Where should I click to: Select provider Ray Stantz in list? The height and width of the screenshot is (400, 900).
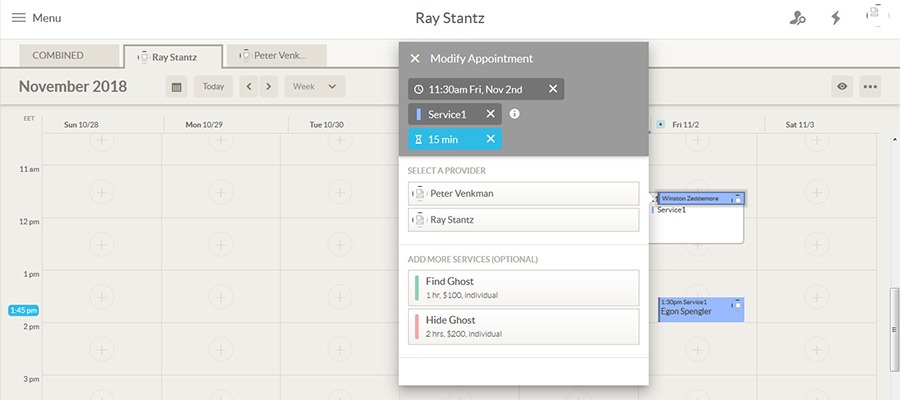coord(523,220)
